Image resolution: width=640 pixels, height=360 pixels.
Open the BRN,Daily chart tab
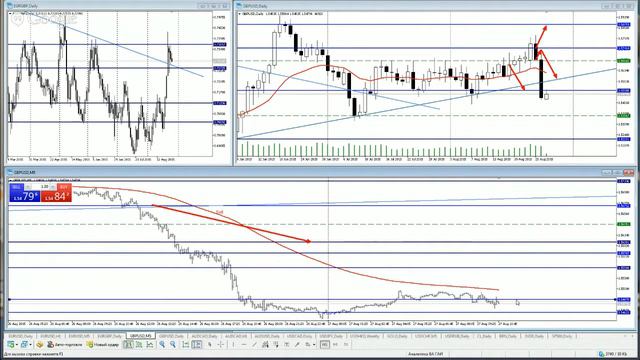[x=508, y=336]
